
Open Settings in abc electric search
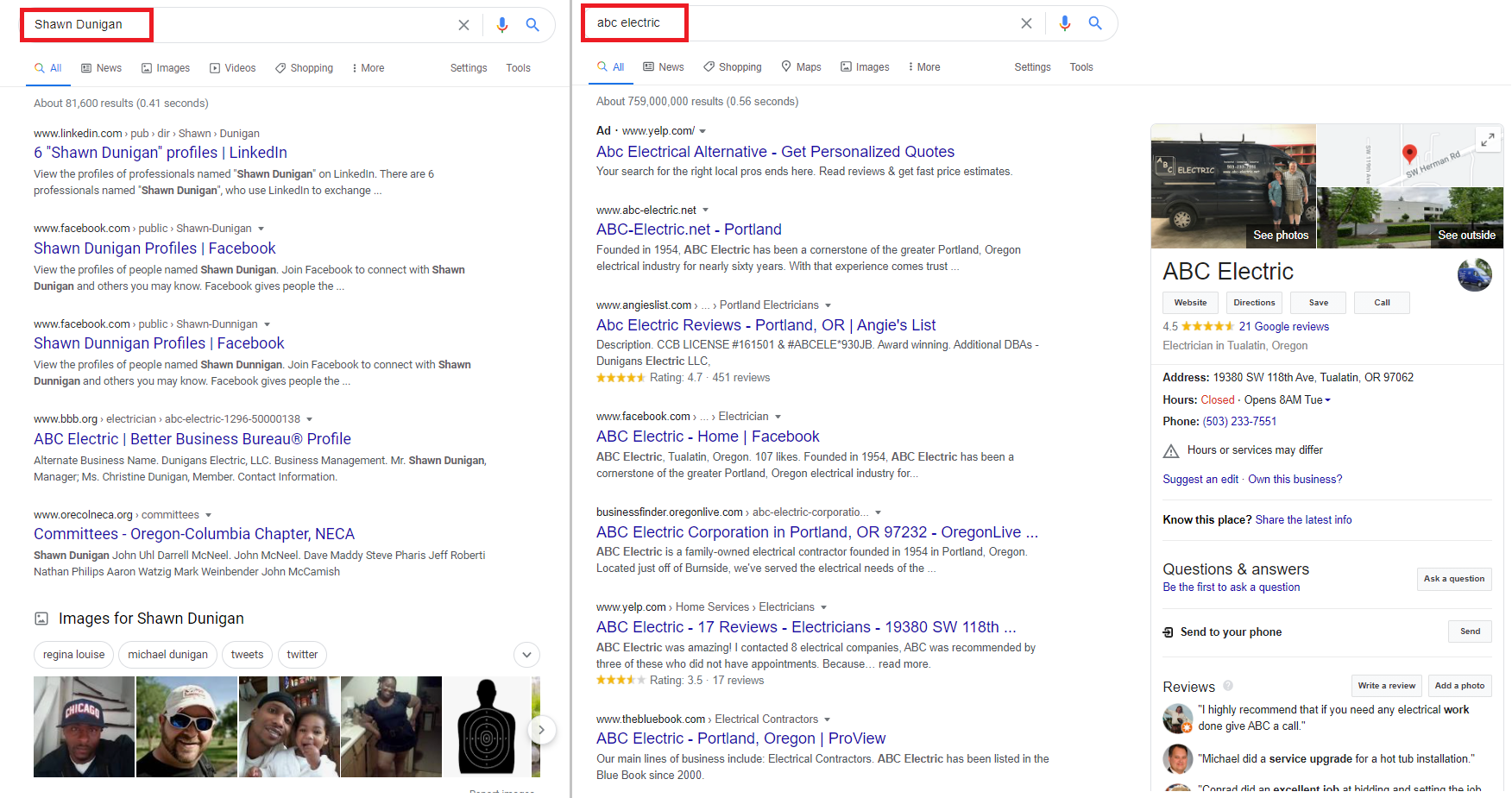1032,67
